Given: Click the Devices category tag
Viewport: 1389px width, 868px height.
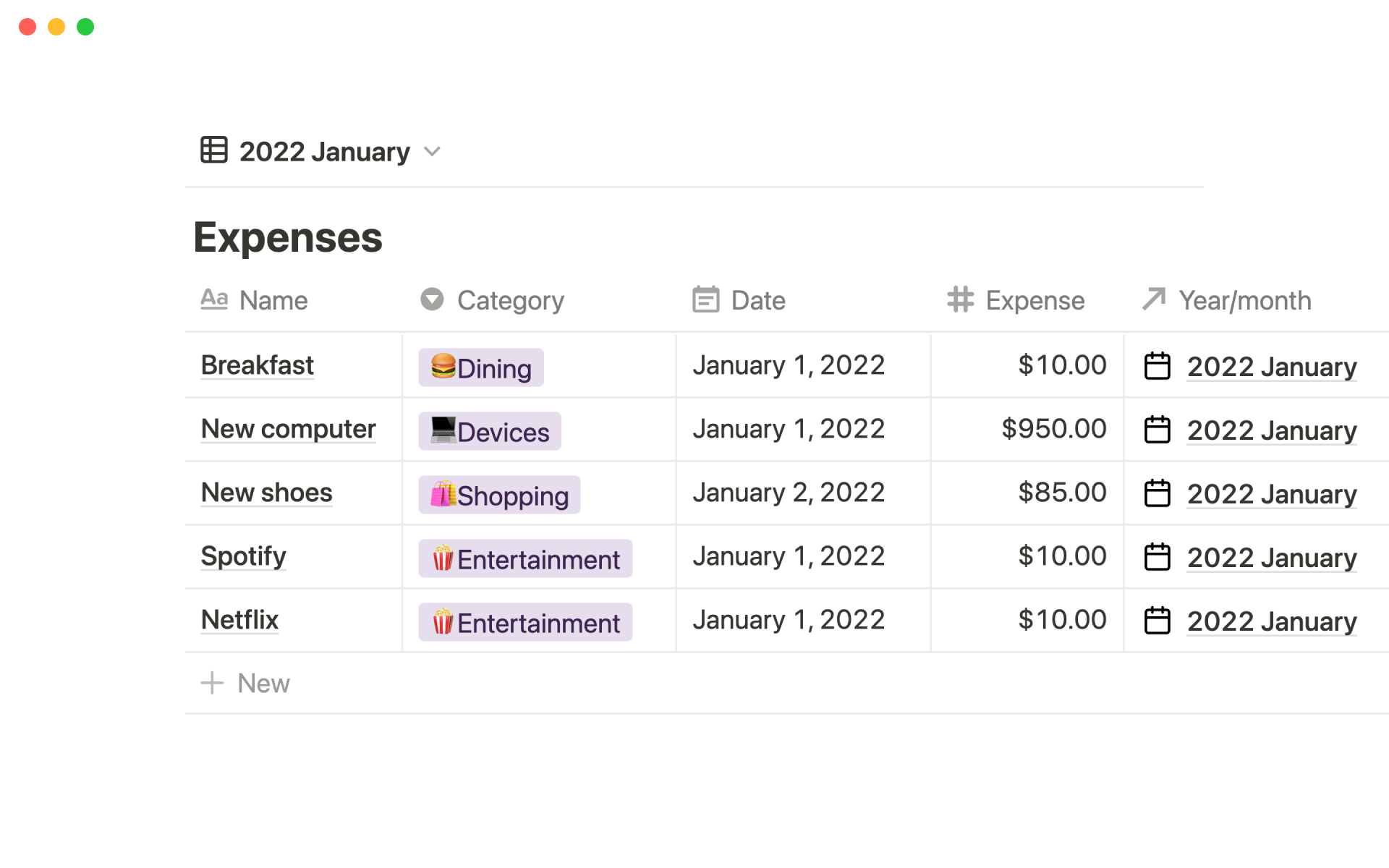Looking at the screenshot, I should pyautogui.click(x=490, y=431).
